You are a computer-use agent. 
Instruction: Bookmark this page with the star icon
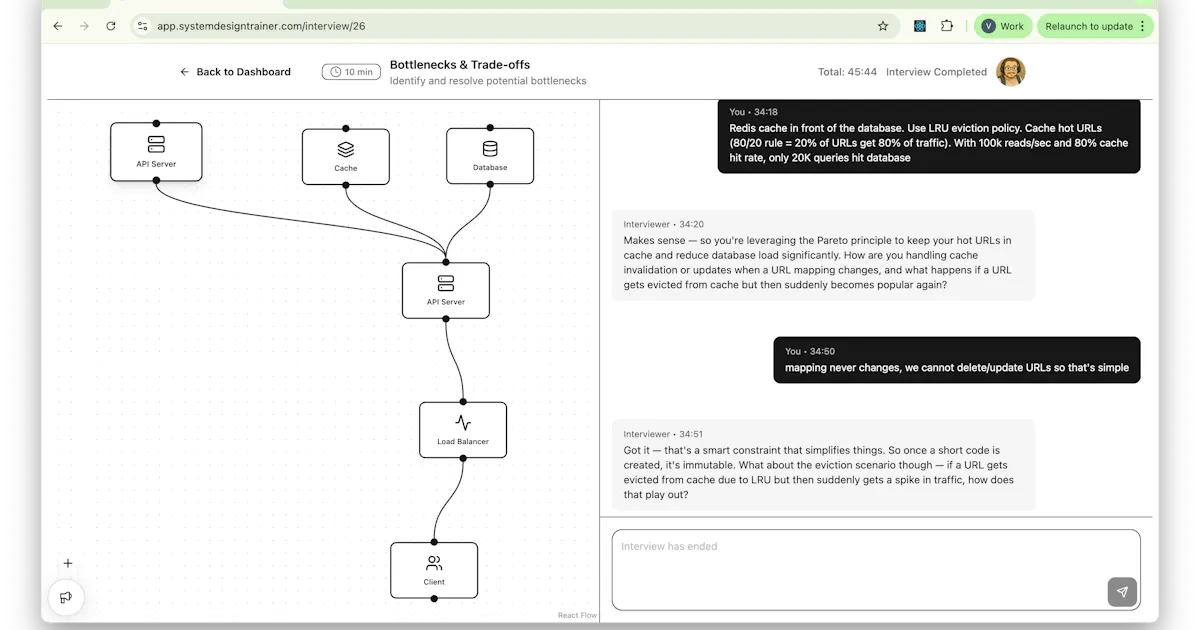(883, 26)
